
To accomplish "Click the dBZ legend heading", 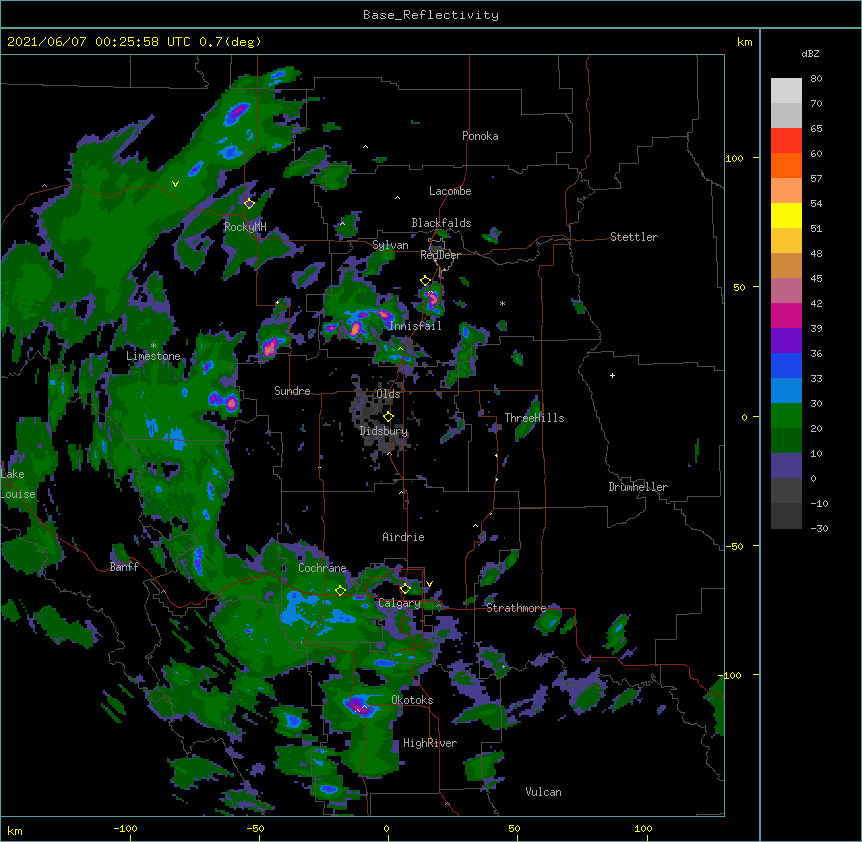I will [x=810, y=54].
